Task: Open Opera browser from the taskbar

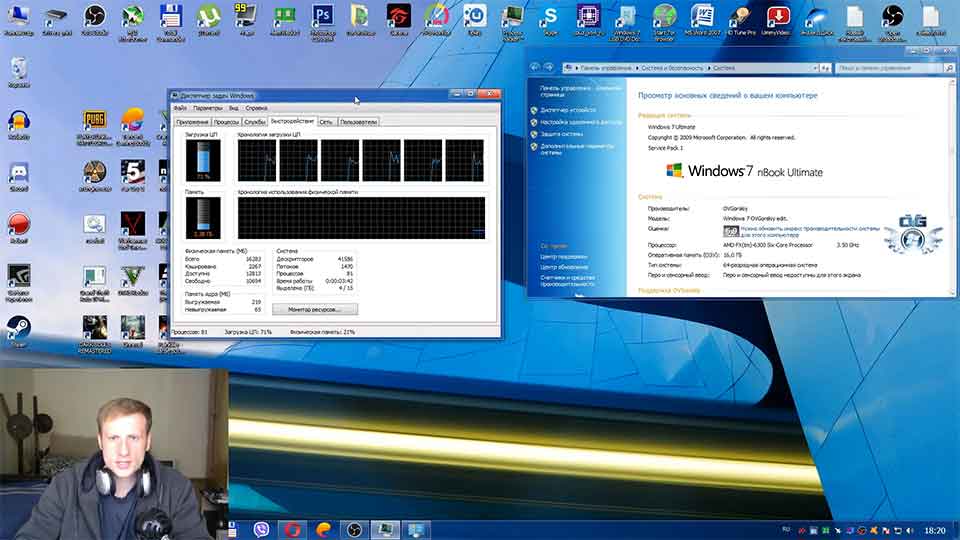Action: pyautogui.click(x=292, y=530)
